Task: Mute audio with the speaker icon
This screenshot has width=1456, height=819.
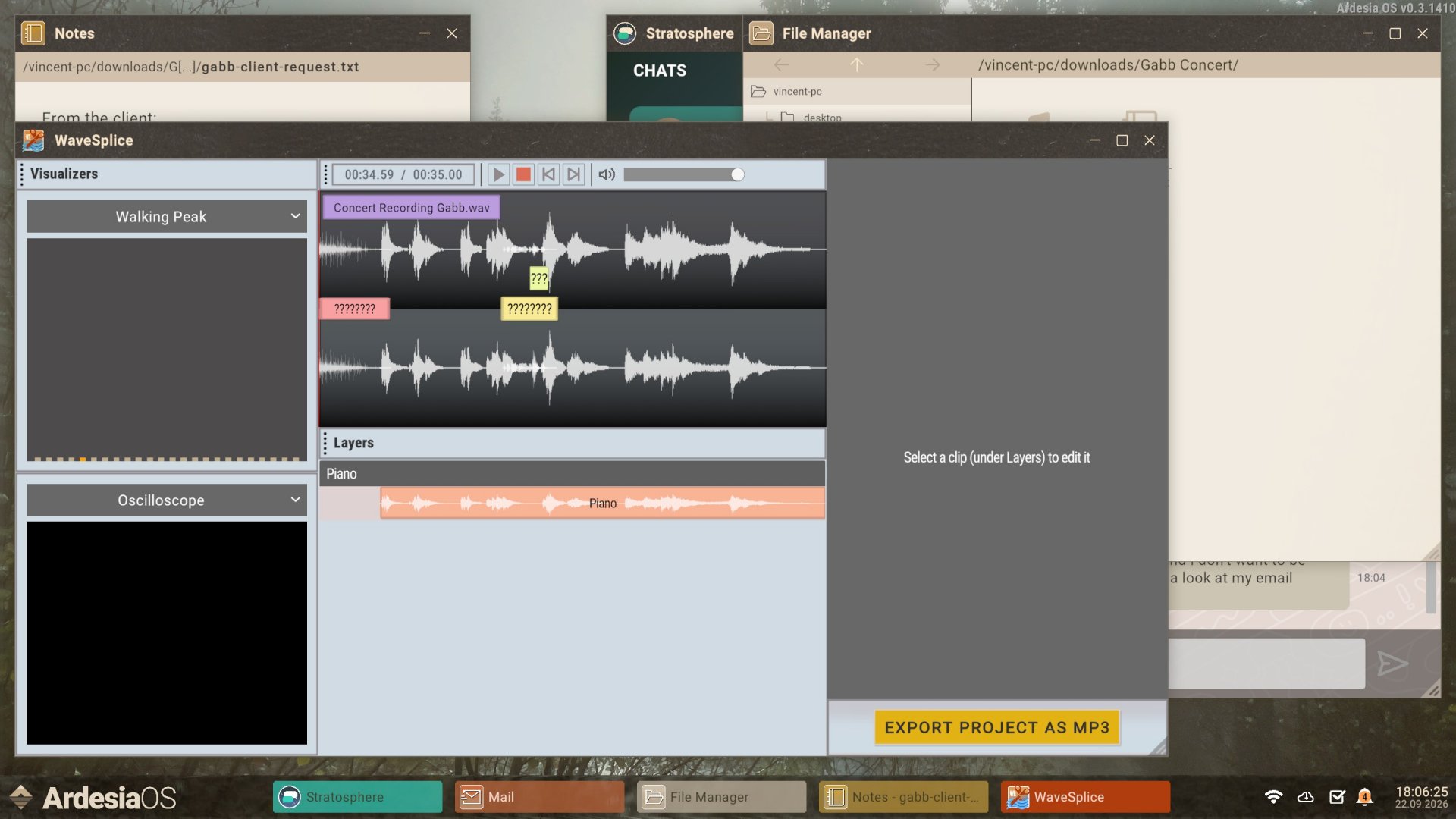Action: (x=607, y=174)
